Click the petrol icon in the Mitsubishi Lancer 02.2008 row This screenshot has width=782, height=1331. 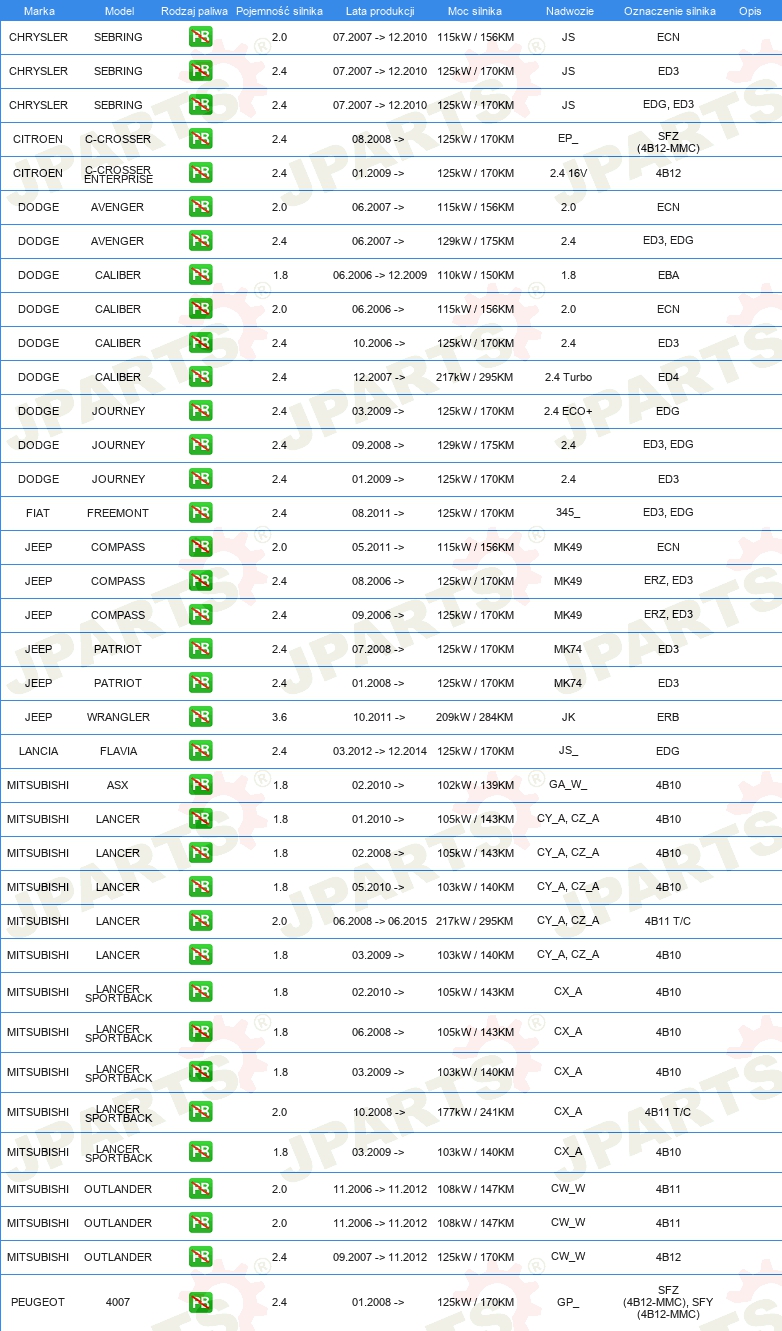201,853
